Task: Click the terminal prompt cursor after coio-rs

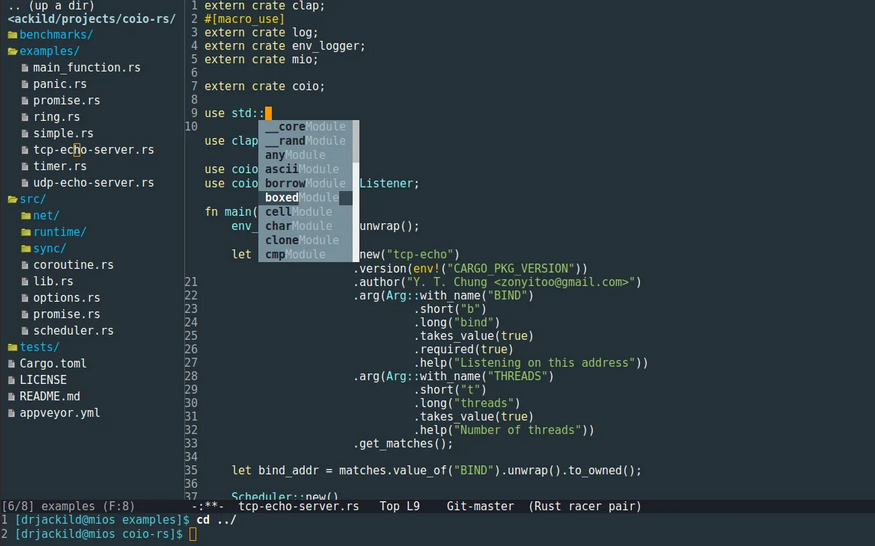Action: coord(193,534)
